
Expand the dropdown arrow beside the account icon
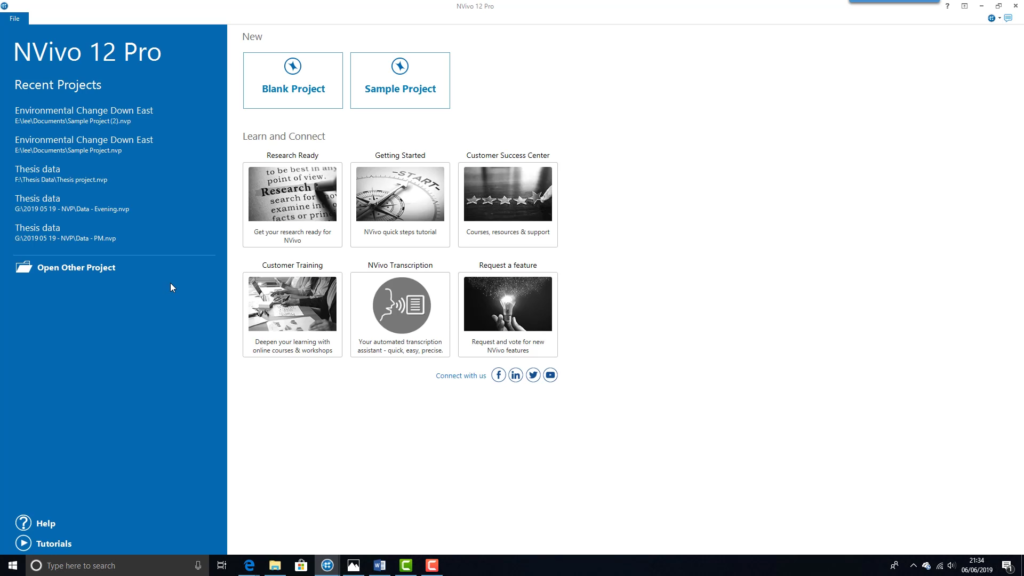999,18
